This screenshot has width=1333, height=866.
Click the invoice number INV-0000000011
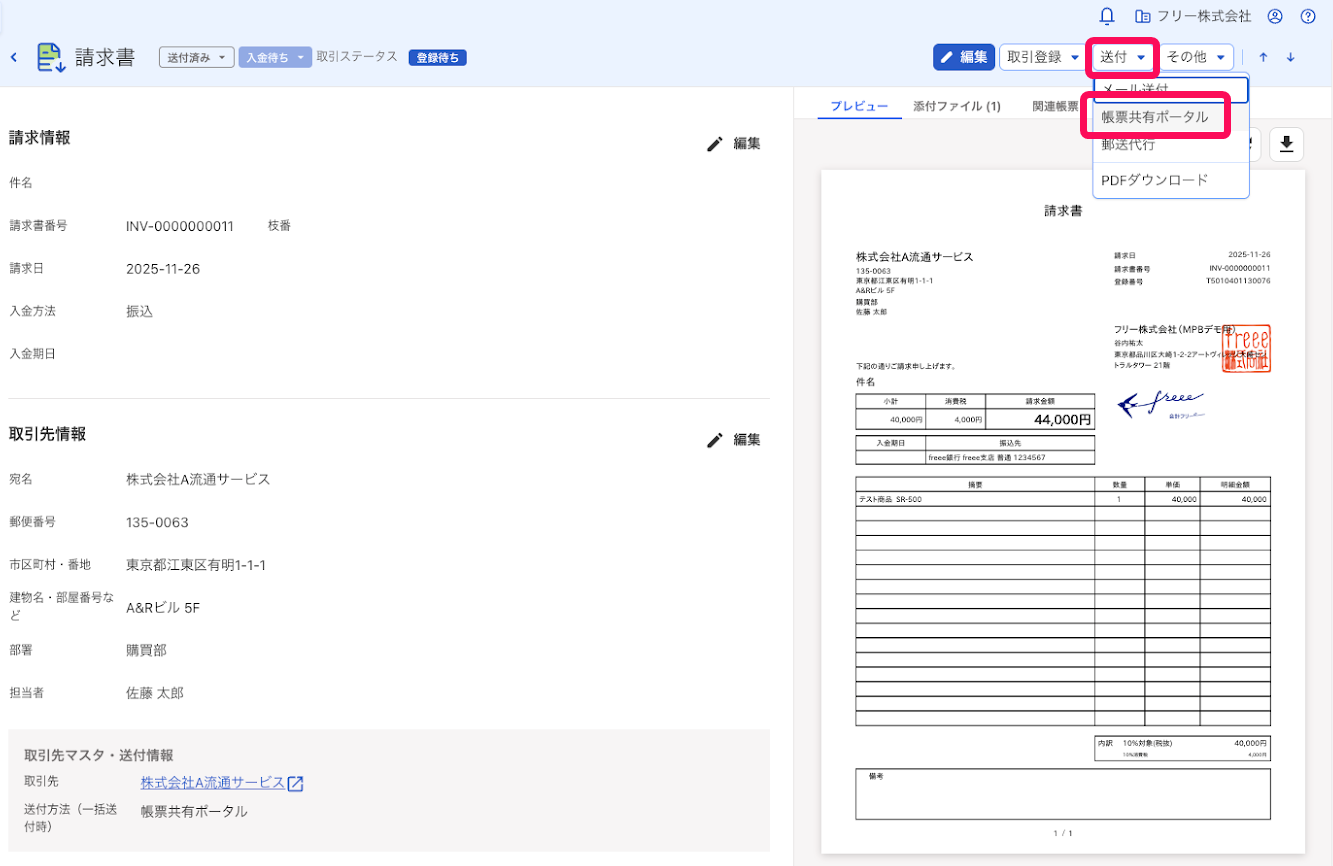180,226
